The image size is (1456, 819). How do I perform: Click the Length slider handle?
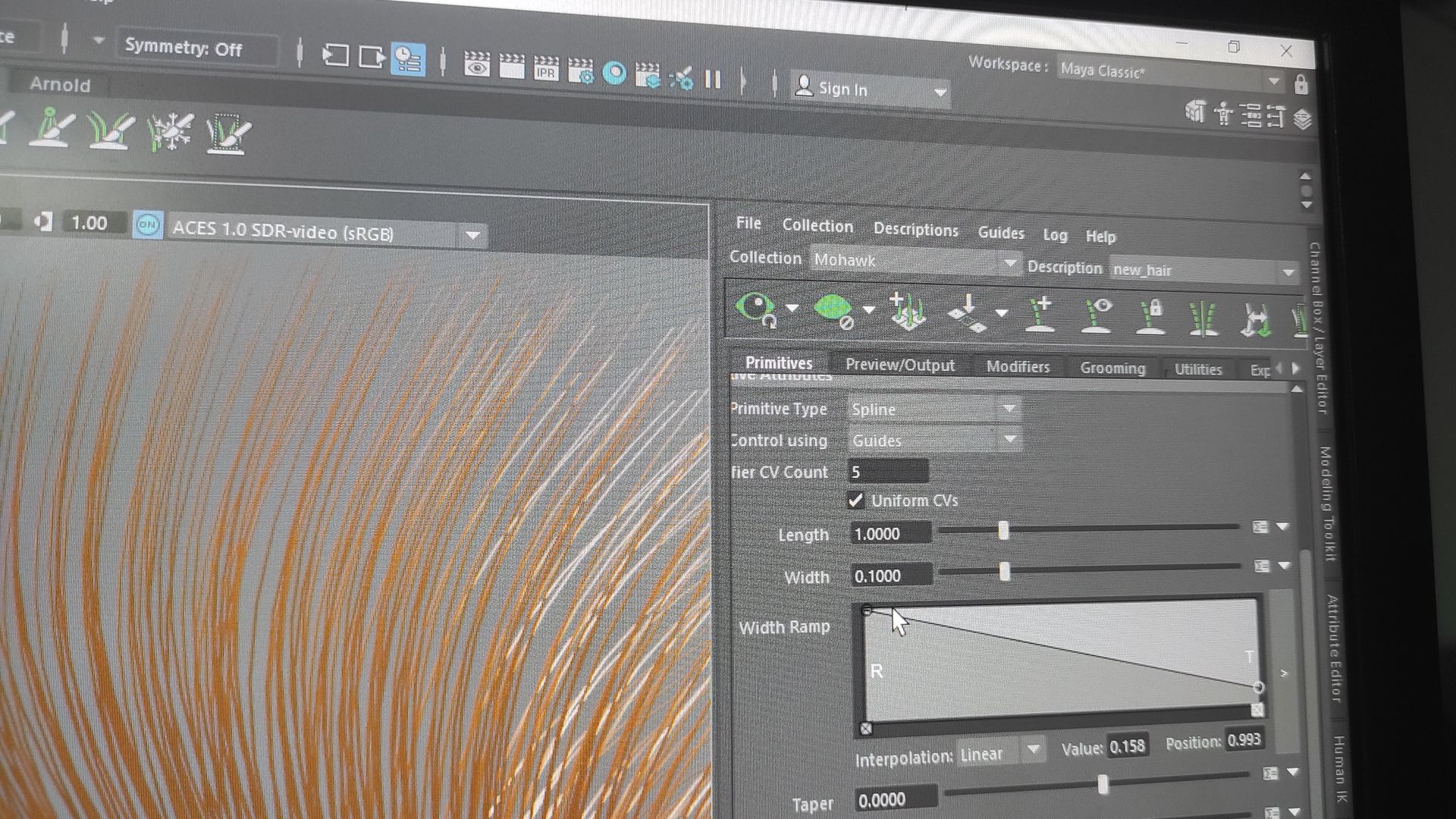click(1003, 531)
